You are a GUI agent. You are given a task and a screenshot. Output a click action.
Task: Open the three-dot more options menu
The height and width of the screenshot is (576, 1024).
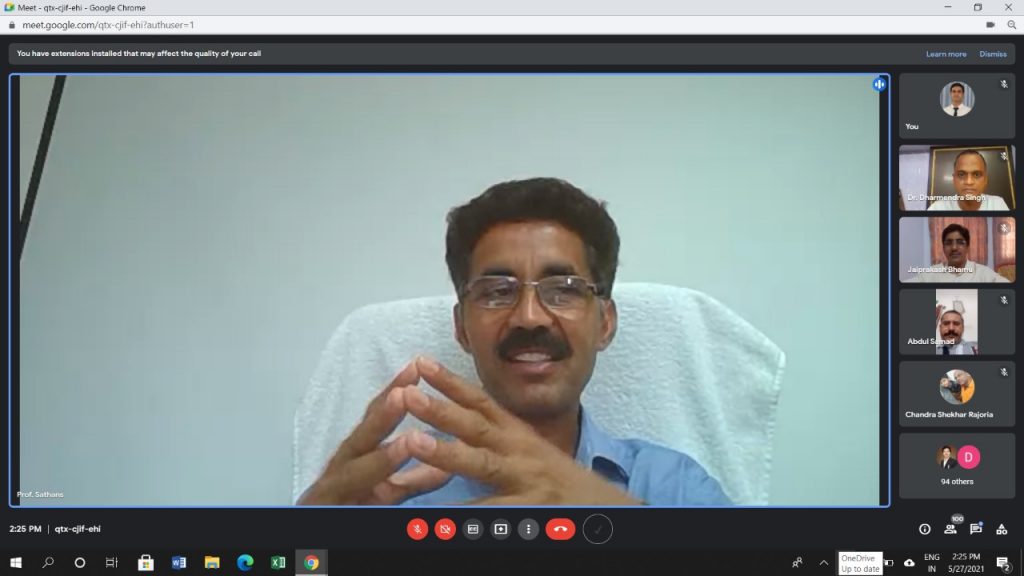coord(528,529)
